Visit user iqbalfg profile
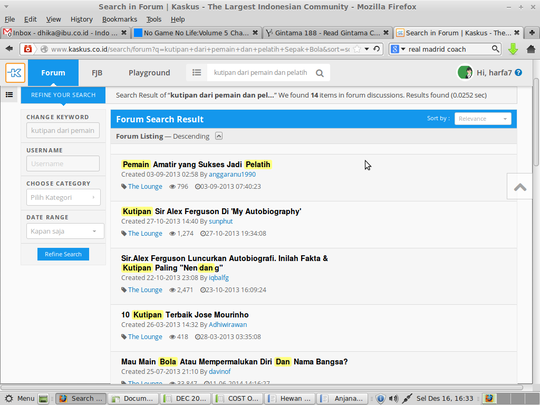The width and height of the screenshot is (540, 405). 219,278
